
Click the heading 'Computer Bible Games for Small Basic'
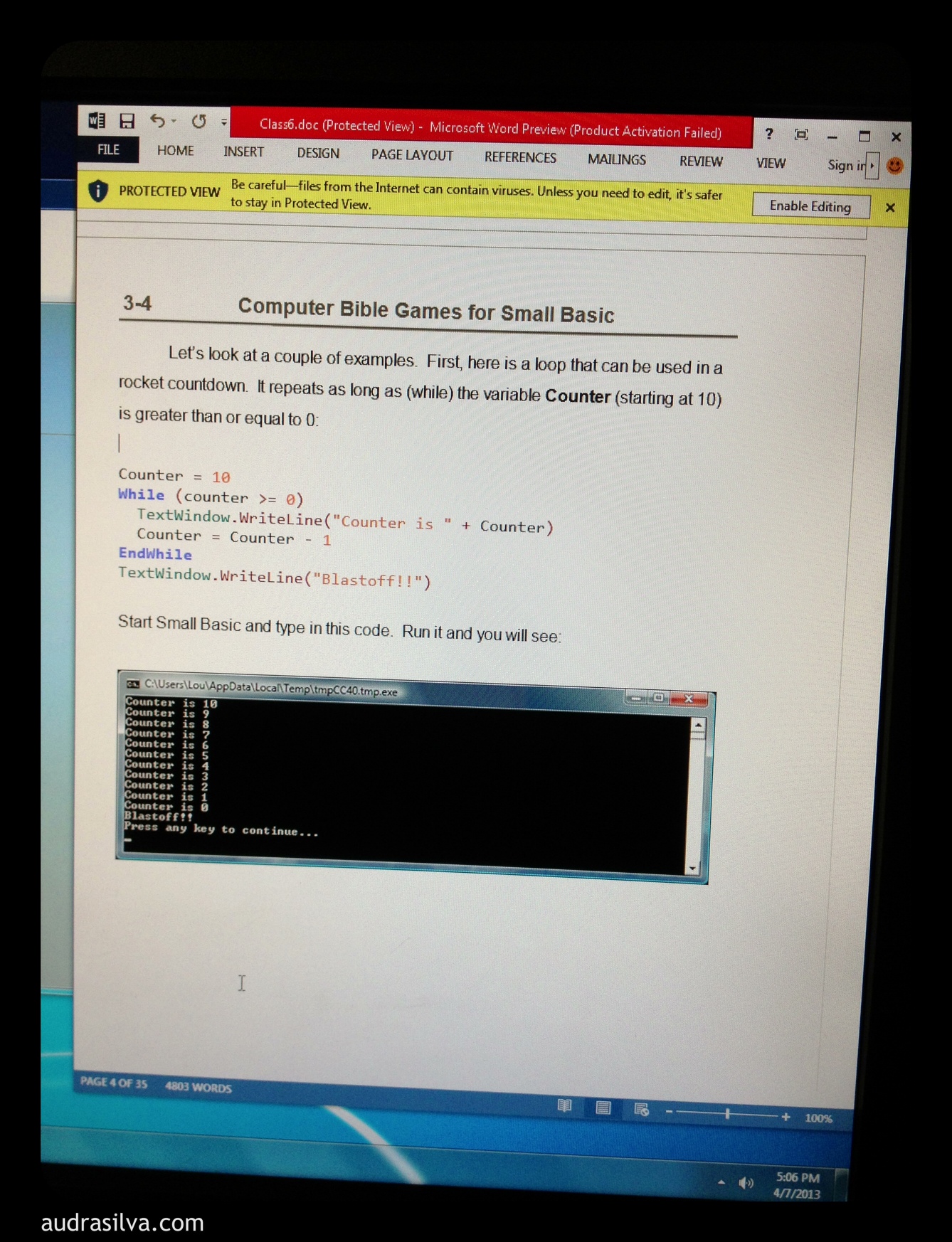point(425,311)
